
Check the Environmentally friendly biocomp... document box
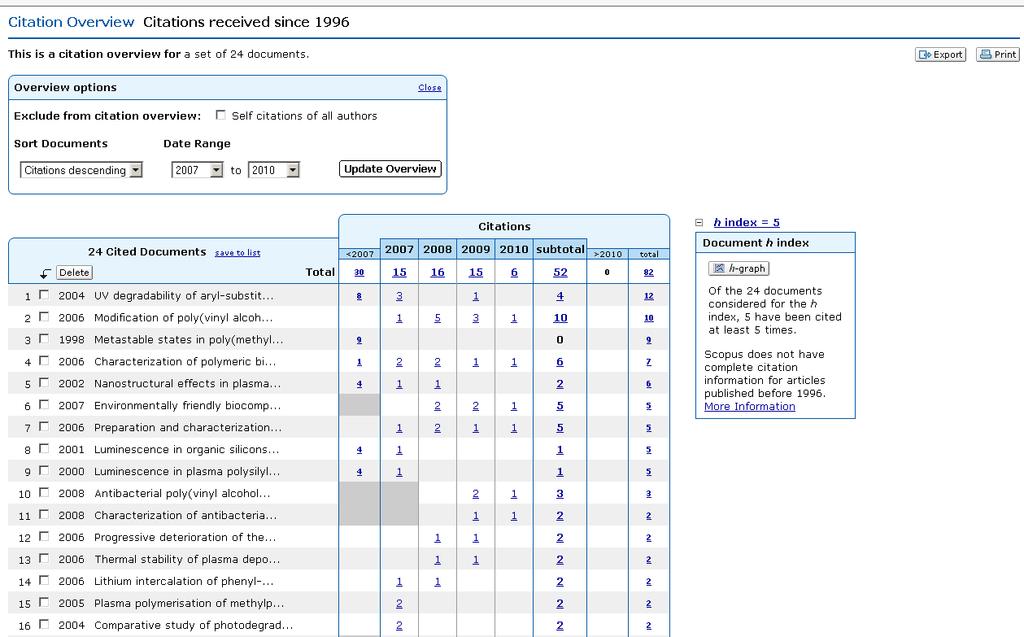pyautogui.click(x=44, y=404)
